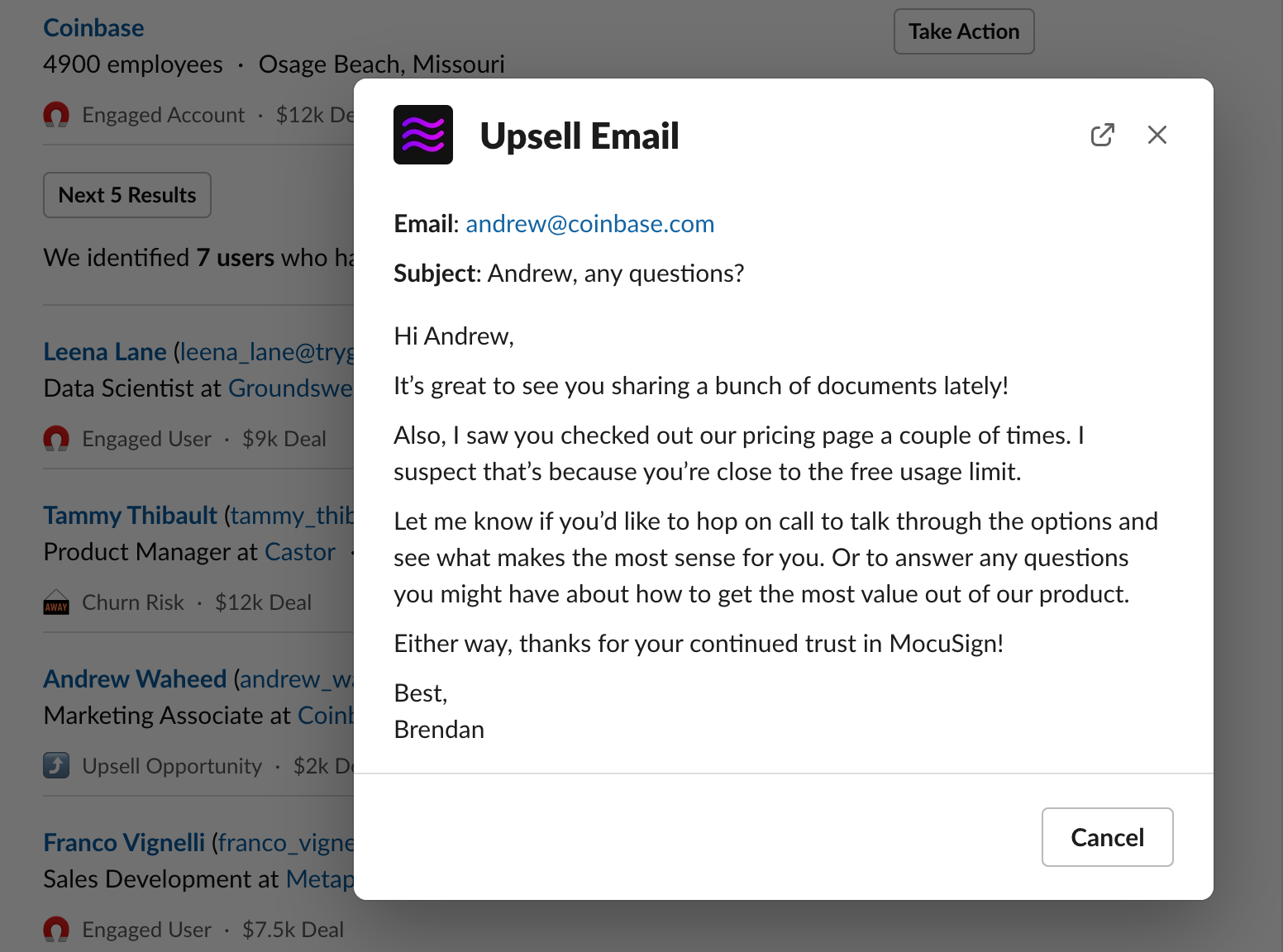
Task: Click '$7.5k Deal' text
Action: pos(293,930)
